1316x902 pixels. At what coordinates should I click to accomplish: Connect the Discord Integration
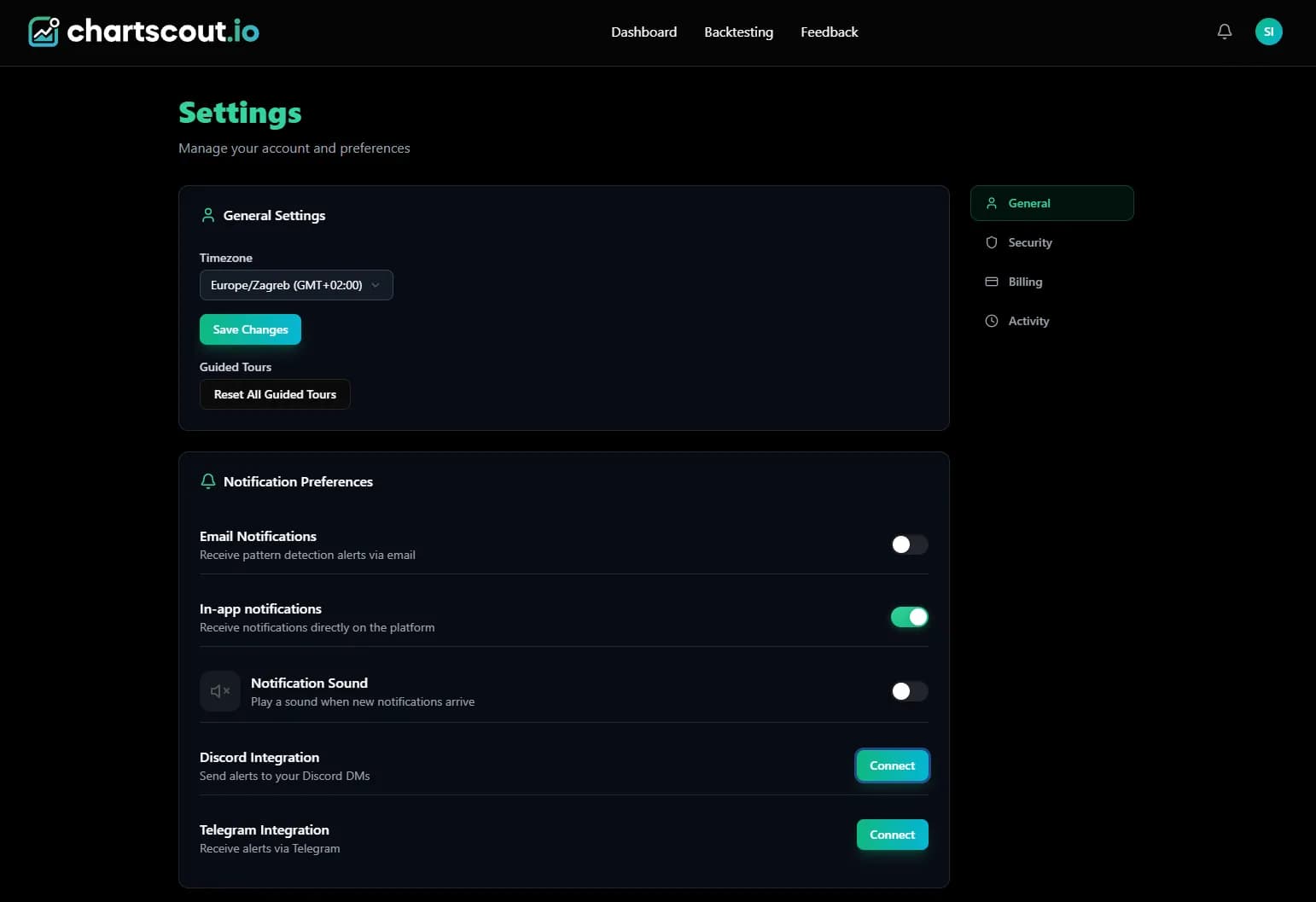click(892, 765)
